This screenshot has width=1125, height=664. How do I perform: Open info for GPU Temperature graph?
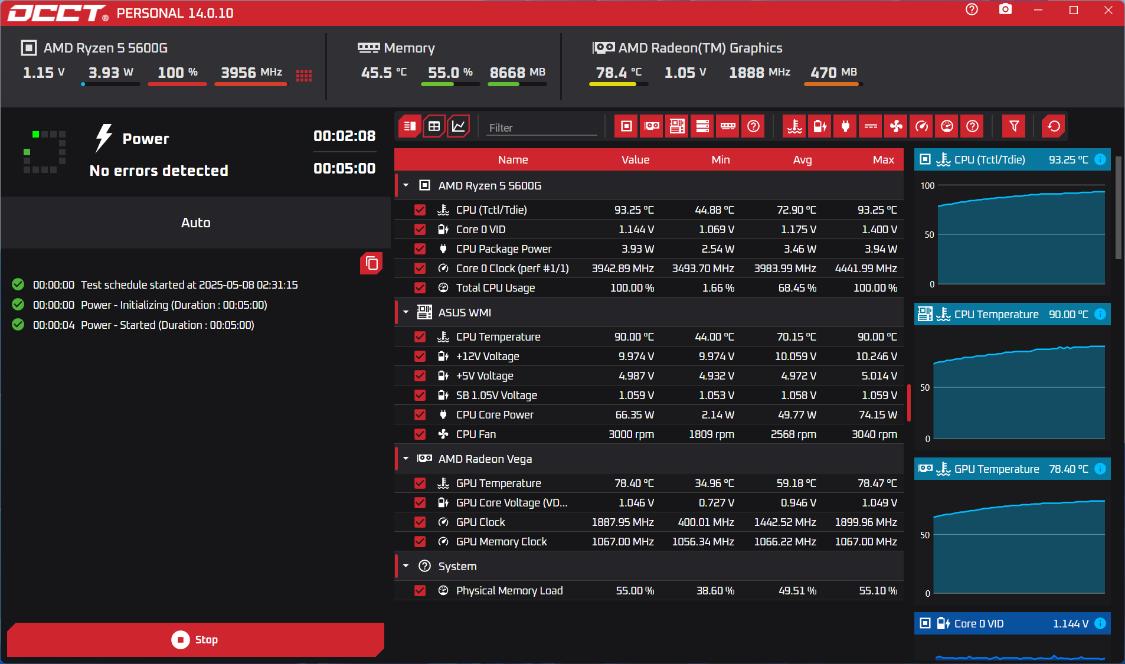pos(1100,469)
